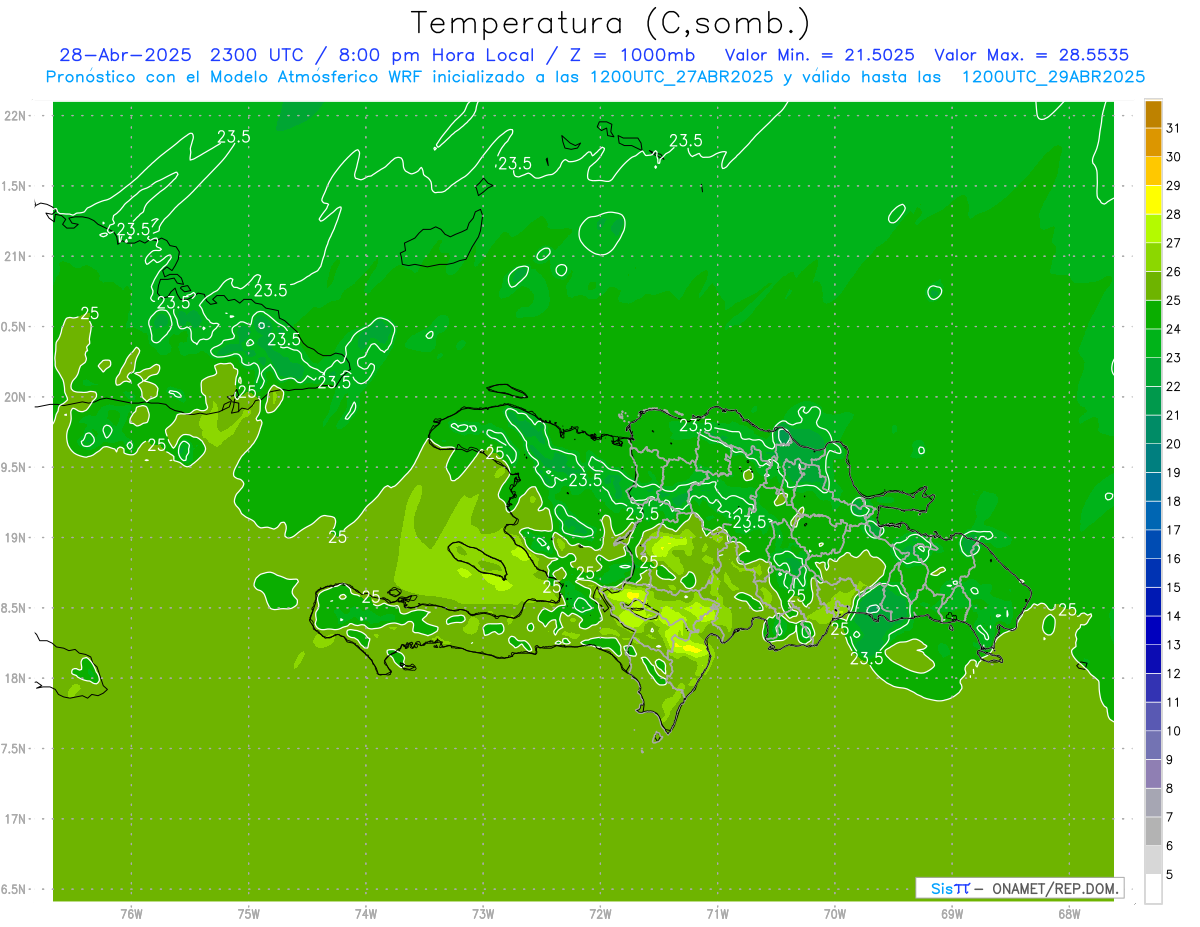
Task: Click the "6.5N" latitude axis label
Action: (13, 890)
